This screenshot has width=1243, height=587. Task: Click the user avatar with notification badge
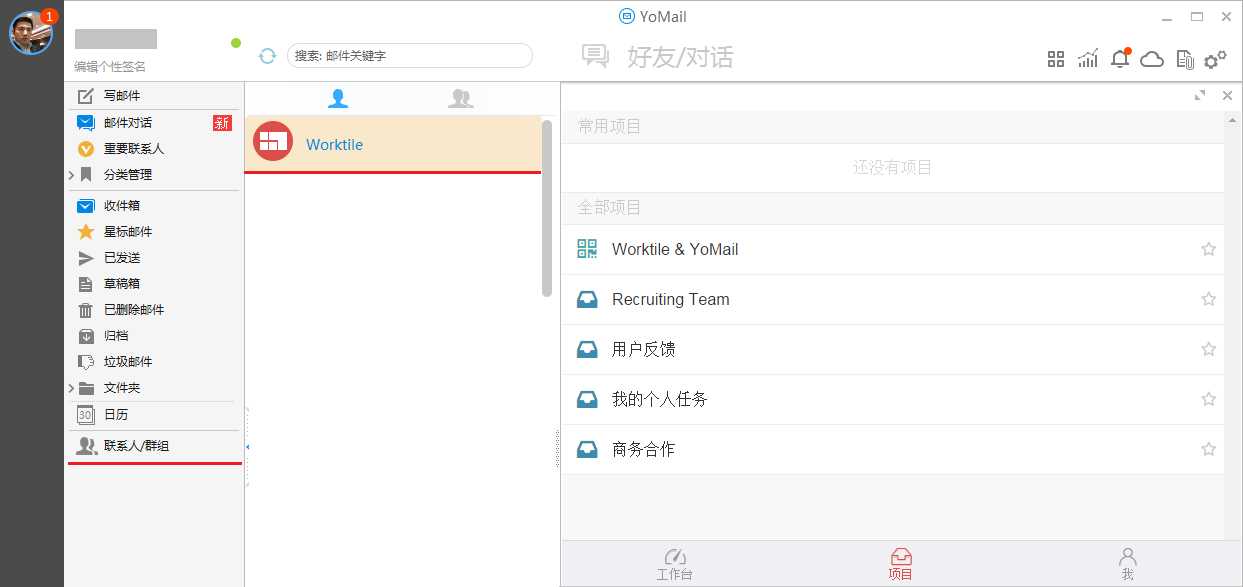pos(31,32)
